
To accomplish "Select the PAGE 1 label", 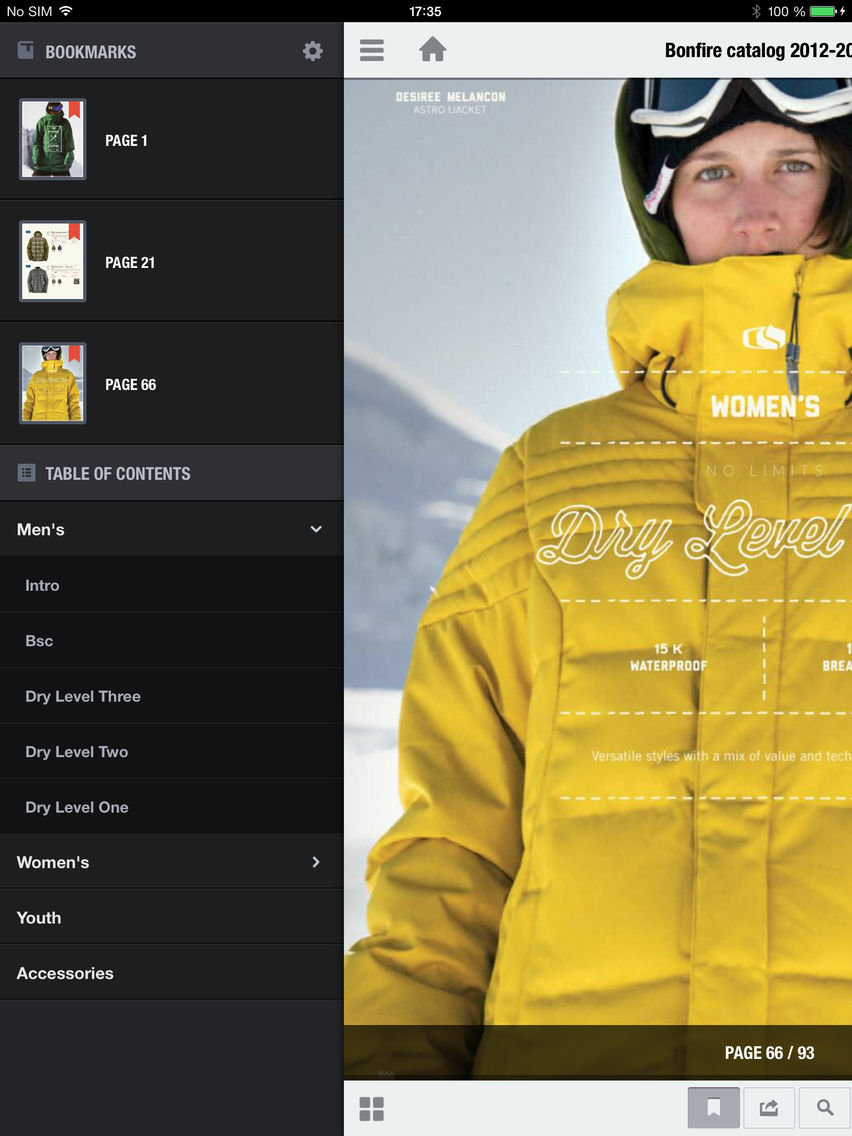I will [x=126, y=141].
